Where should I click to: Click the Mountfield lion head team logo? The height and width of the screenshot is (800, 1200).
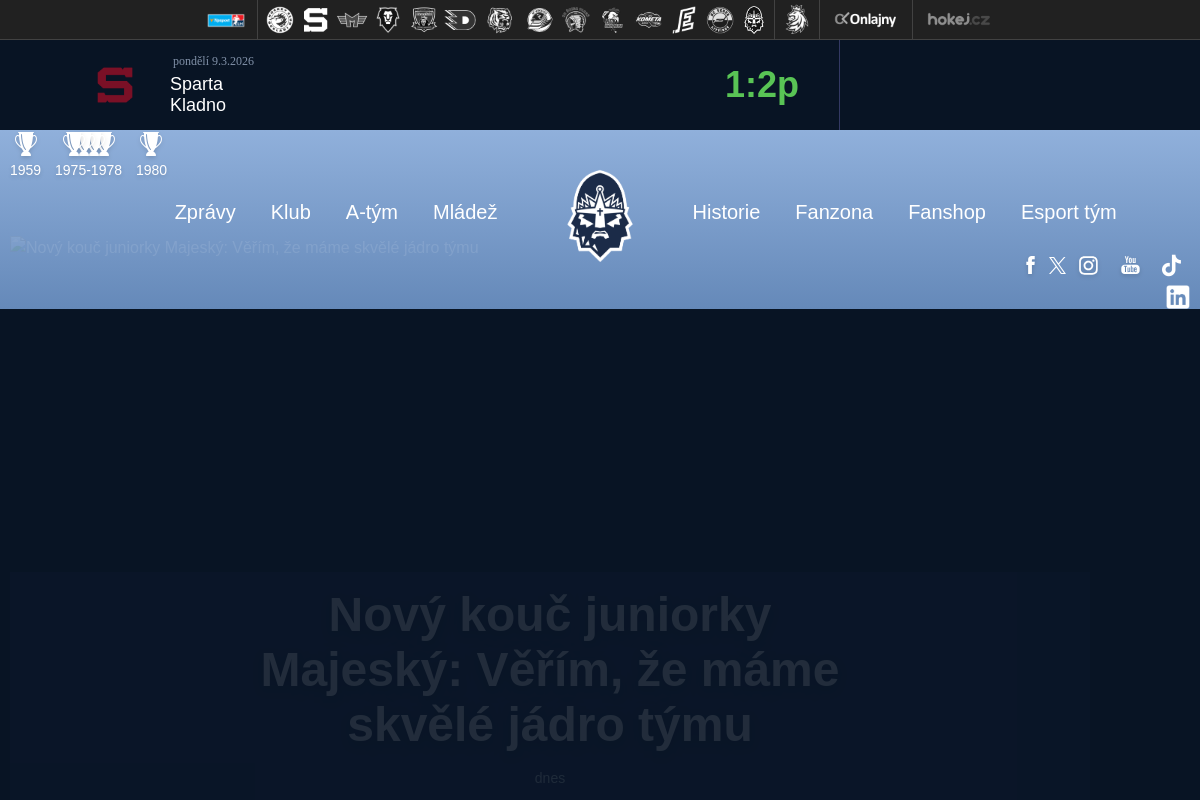click(x=388, y=20)
